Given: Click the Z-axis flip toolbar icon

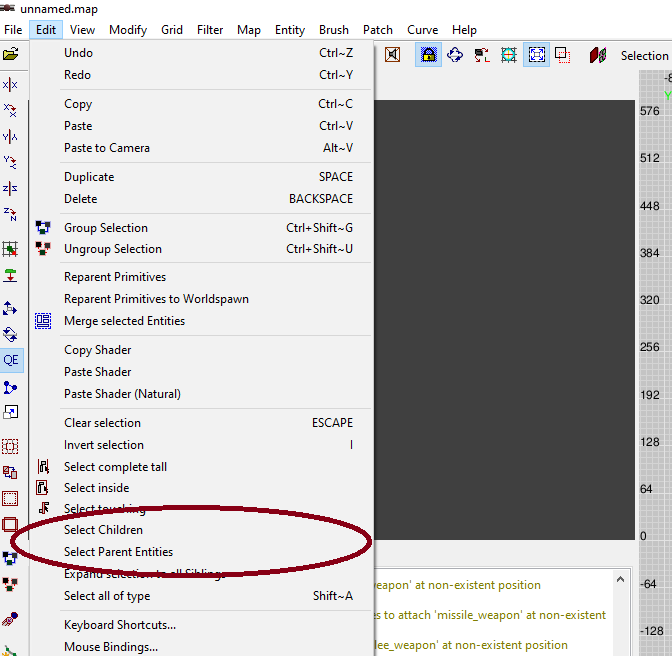Looking at the screenshot, I should point(10,188).
